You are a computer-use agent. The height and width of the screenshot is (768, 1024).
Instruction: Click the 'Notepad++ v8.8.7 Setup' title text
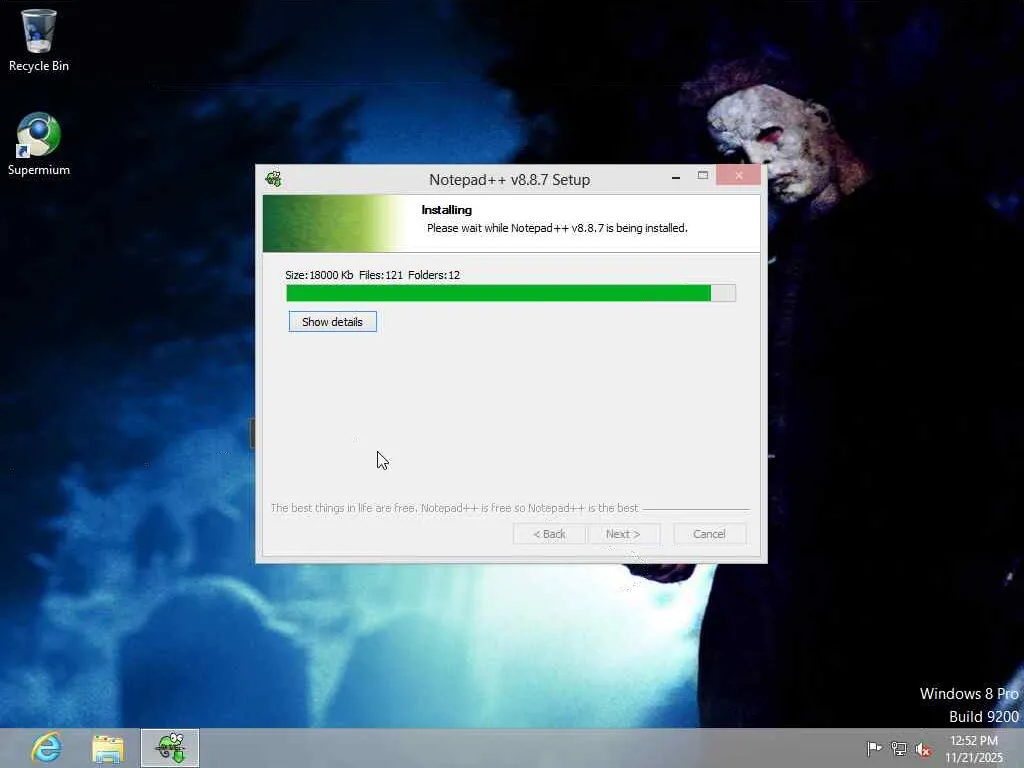509,180
